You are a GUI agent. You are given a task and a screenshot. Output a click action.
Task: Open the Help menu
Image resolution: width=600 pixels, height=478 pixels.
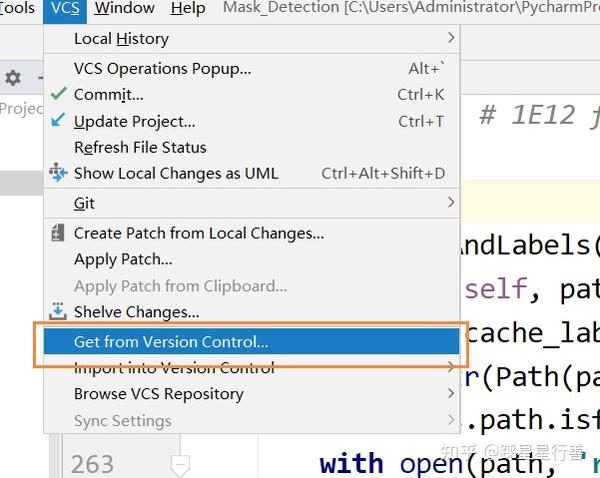(x=188, y=9)
